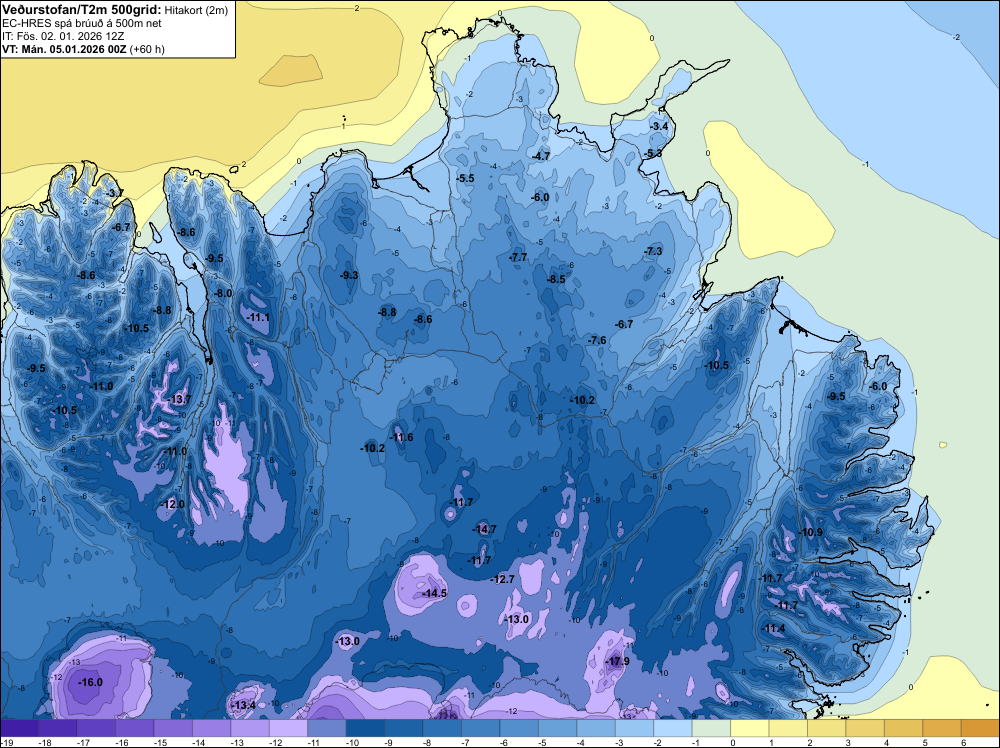The width and height of the screenshot is (1000, 748).
Task: Click the -4.7 temperature label
Action: click(x=541, y=156)
